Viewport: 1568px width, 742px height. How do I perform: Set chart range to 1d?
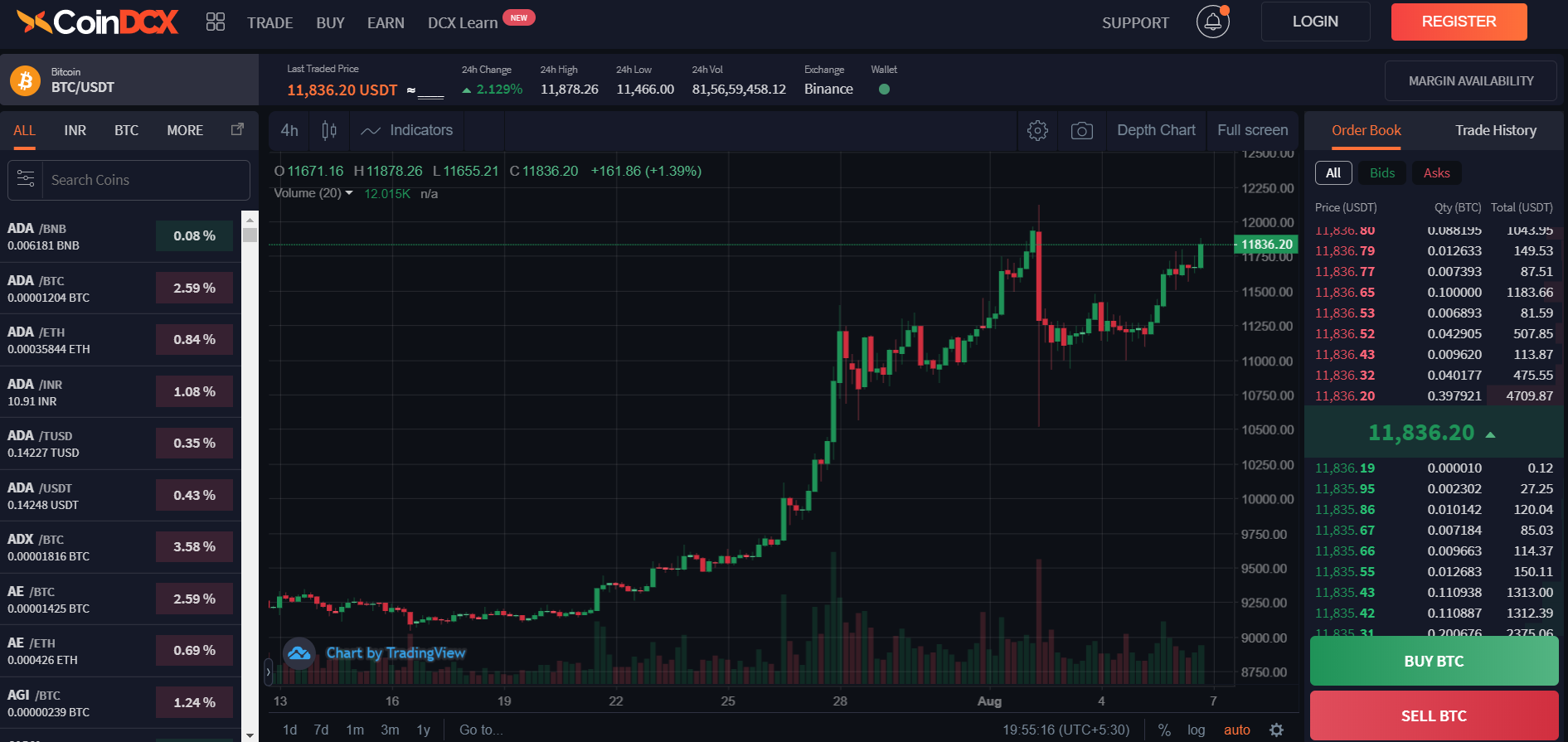(x=289, y=730)
